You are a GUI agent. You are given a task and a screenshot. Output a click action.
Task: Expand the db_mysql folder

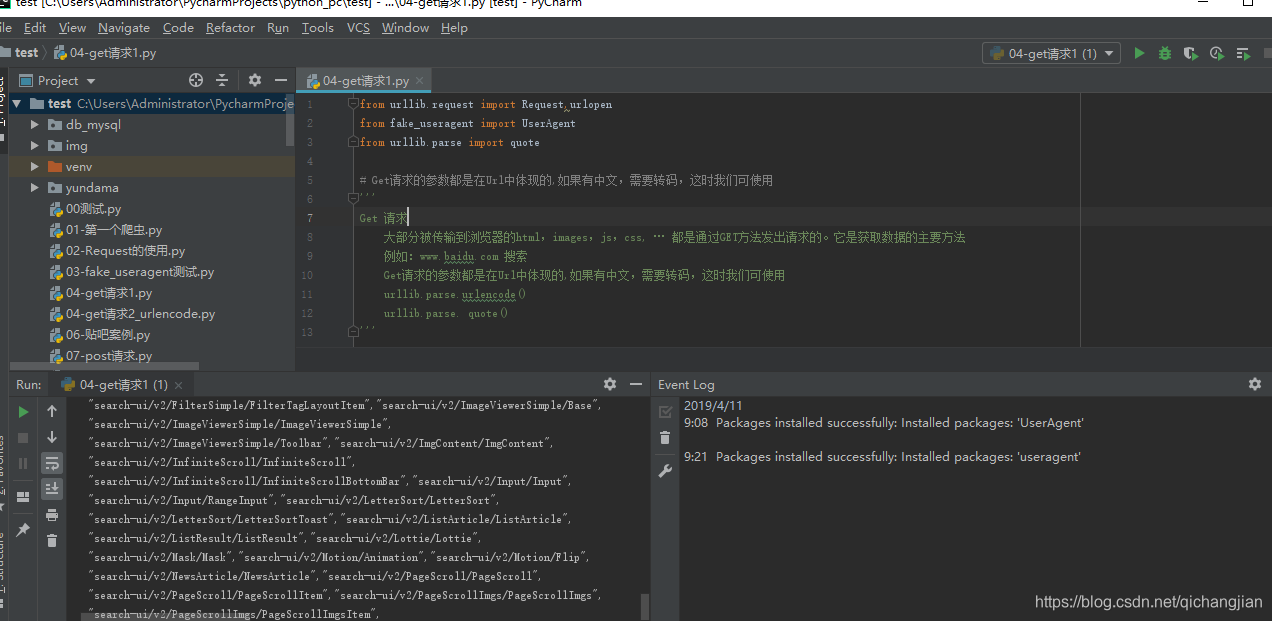pyautogui.click(x=35, y=125)
